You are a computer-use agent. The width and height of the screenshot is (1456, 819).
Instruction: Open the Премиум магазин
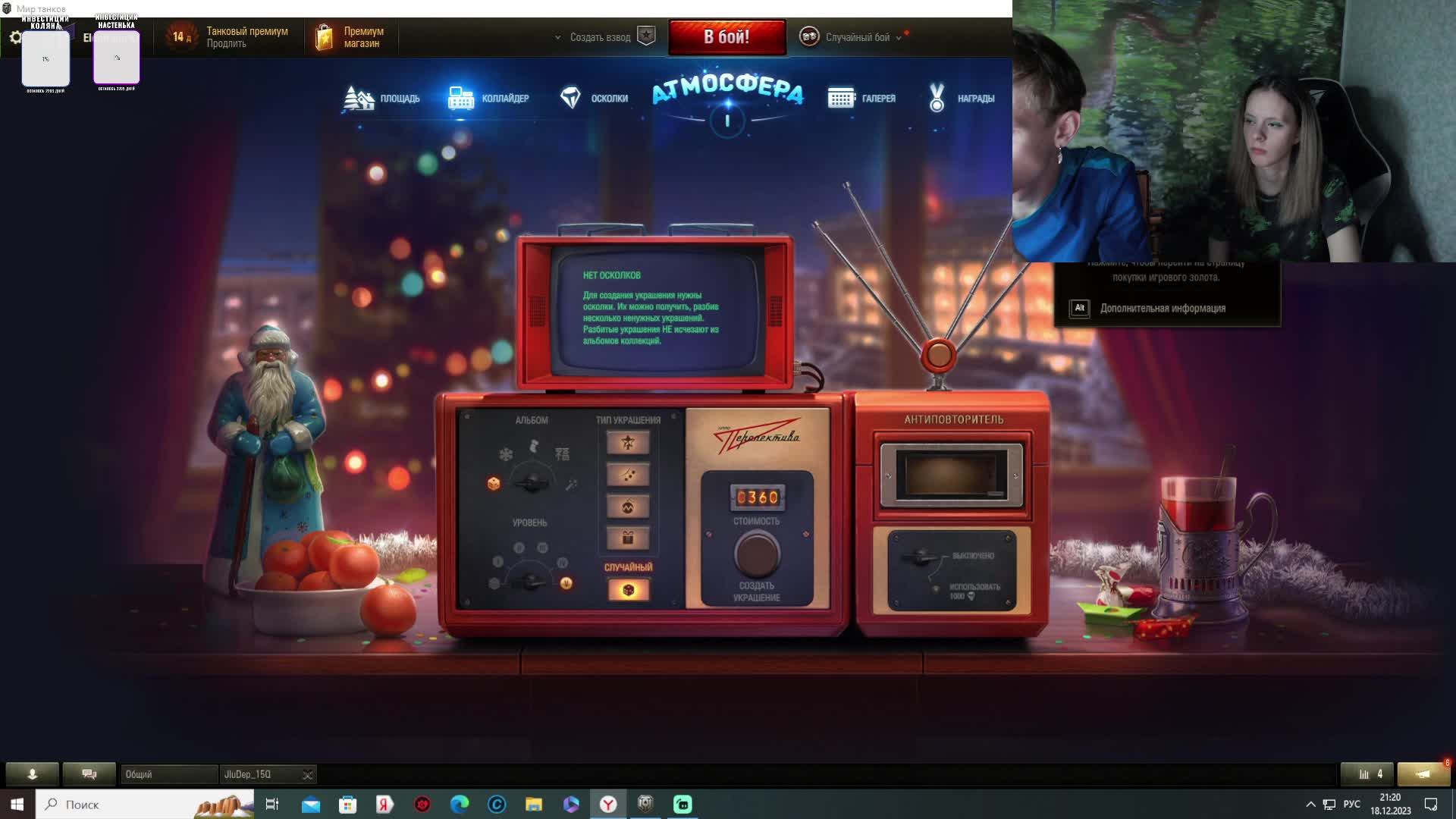click(x=350, y=37)
